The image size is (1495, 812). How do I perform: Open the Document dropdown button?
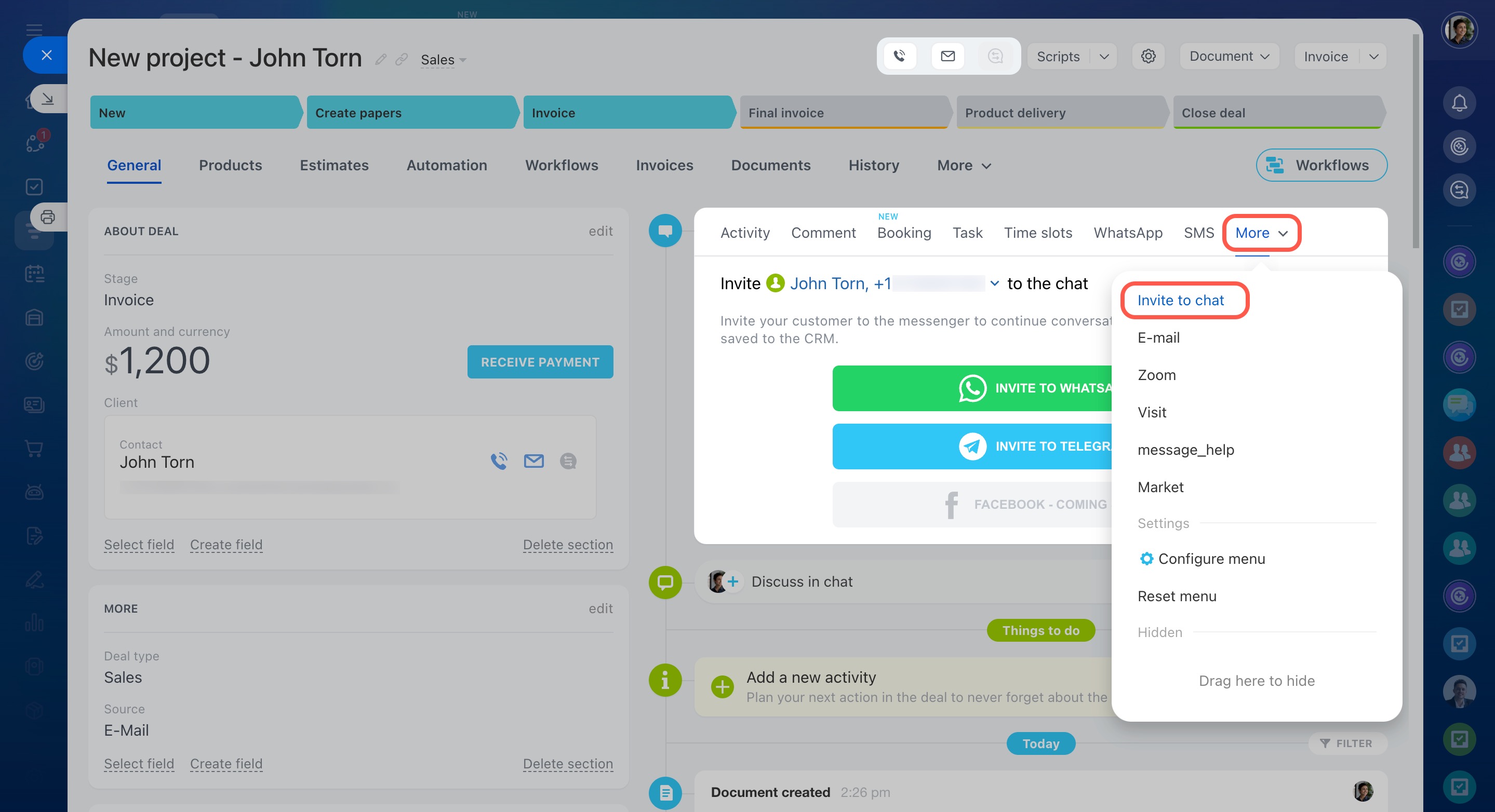[x=1229, y=56]
